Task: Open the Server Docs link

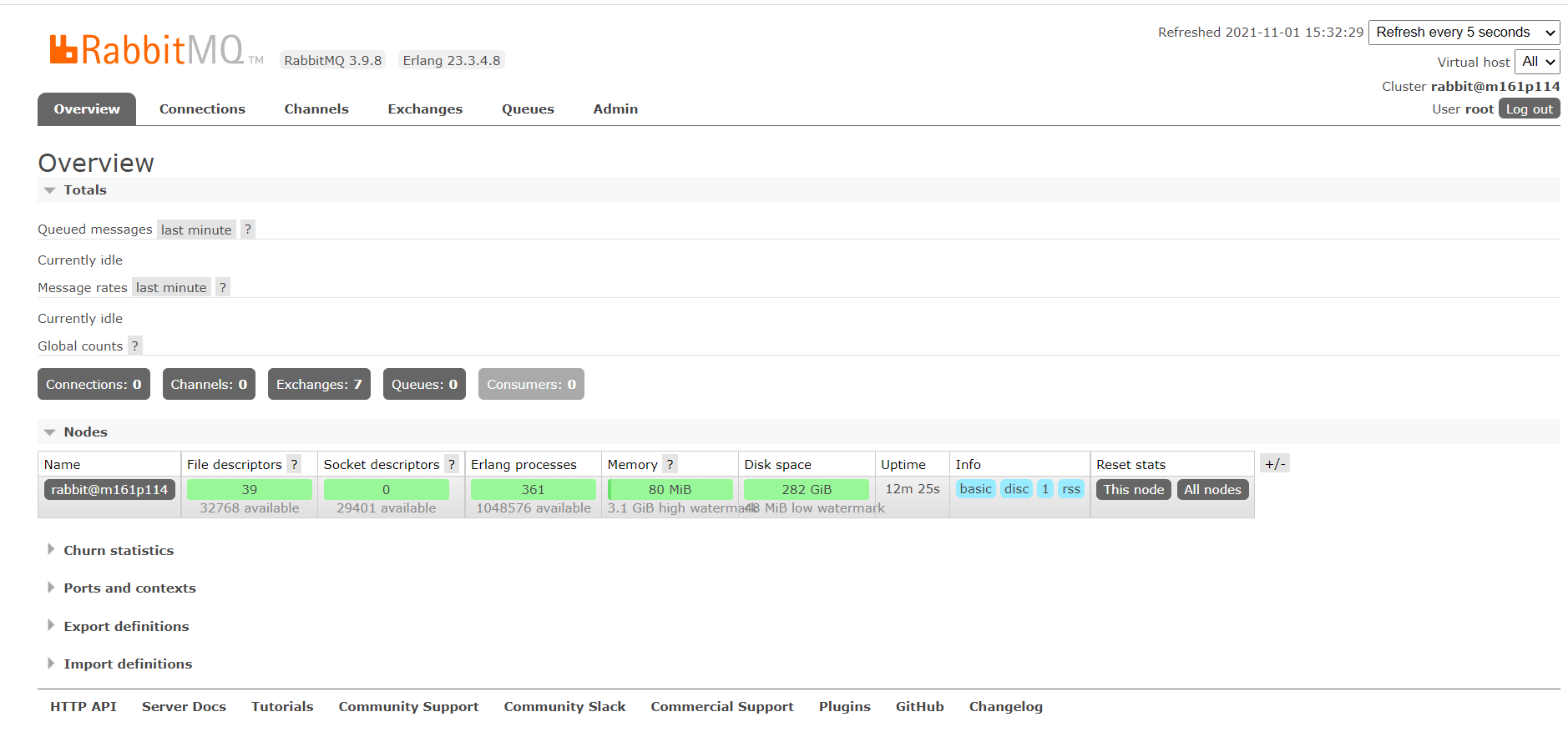Action: [x=184, y=707]
